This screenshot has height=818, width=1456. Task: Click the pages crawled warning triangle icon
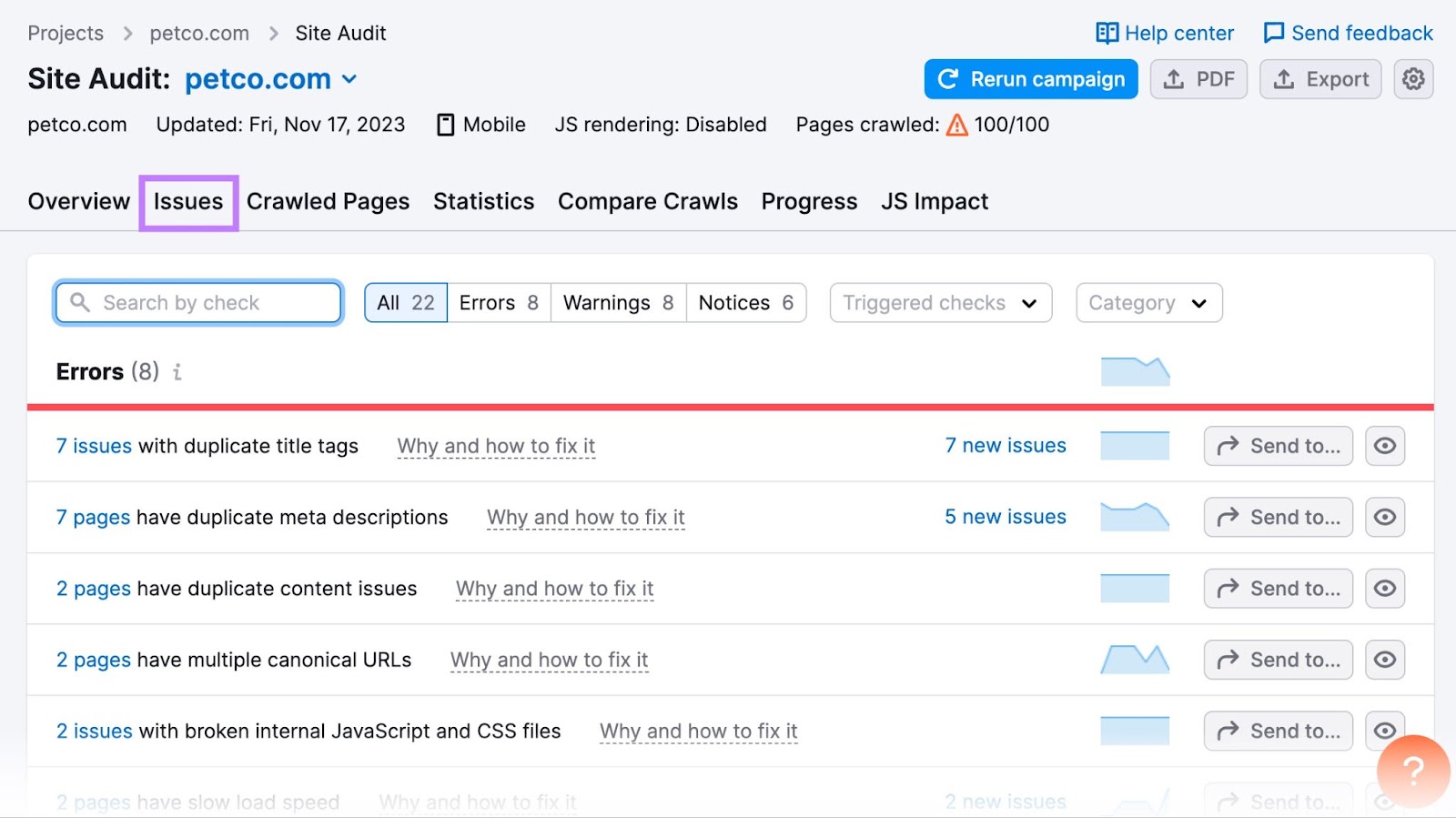click(x=956, y=125)
